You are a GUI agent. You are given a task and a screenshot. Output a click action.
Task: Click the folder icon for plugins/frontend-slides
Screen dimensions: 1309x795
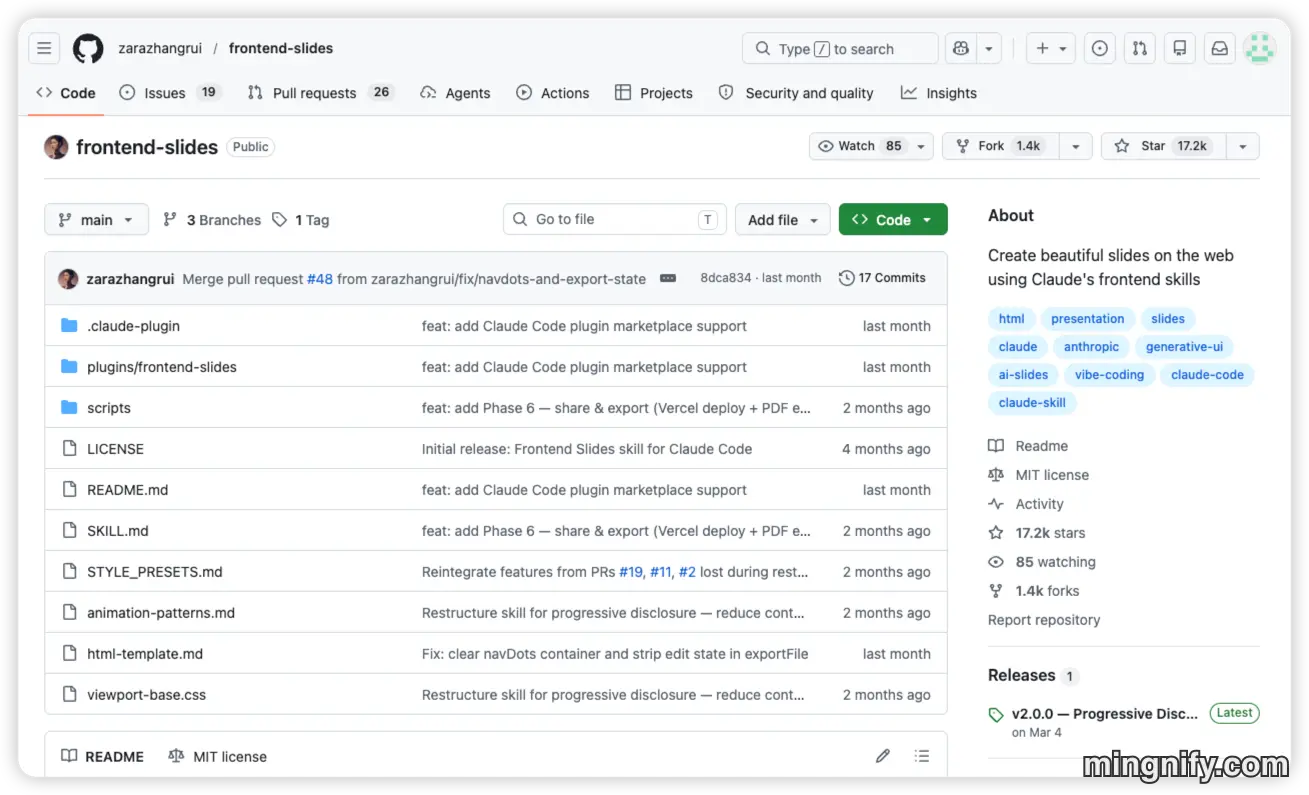69,367
